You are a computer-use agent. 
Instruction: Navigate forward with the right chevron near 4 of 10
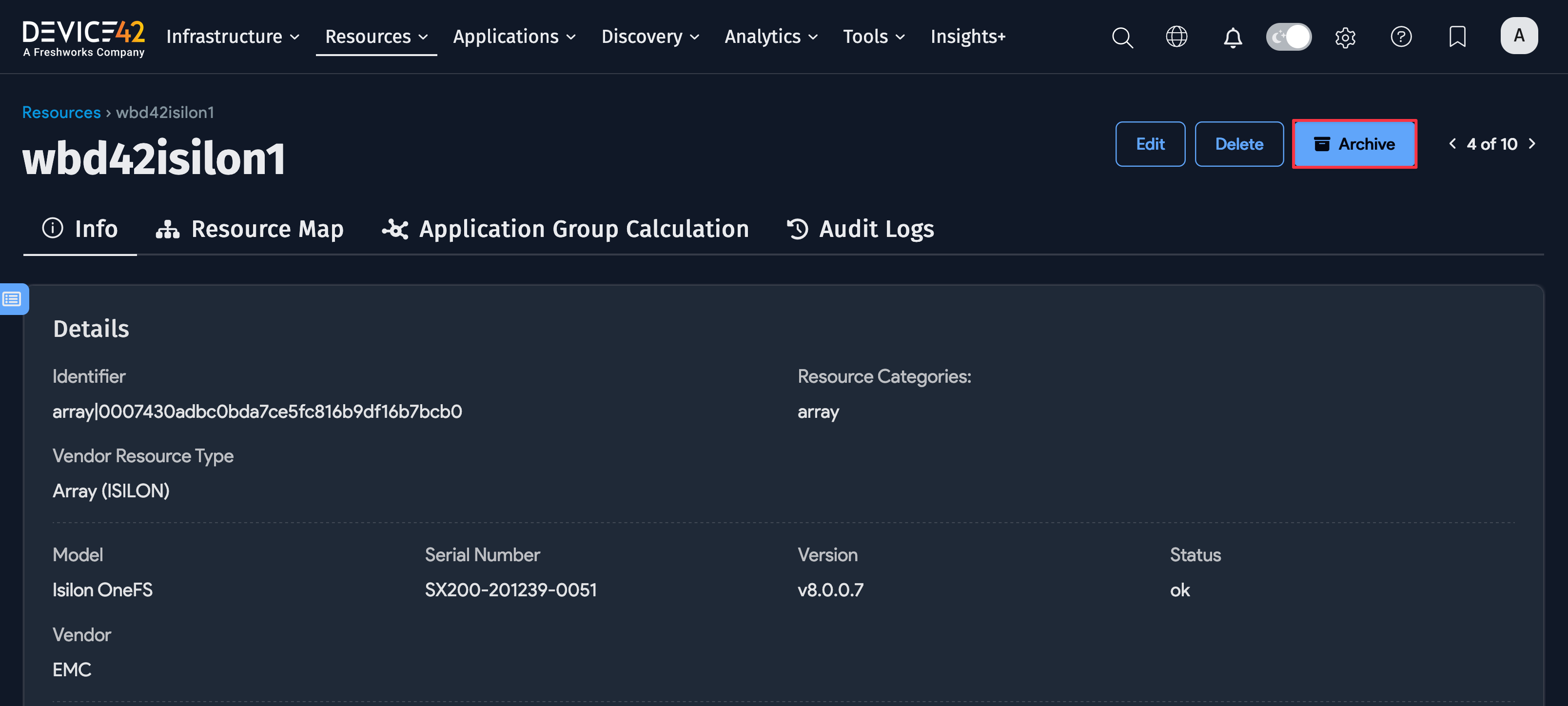tap(1533, 144)
